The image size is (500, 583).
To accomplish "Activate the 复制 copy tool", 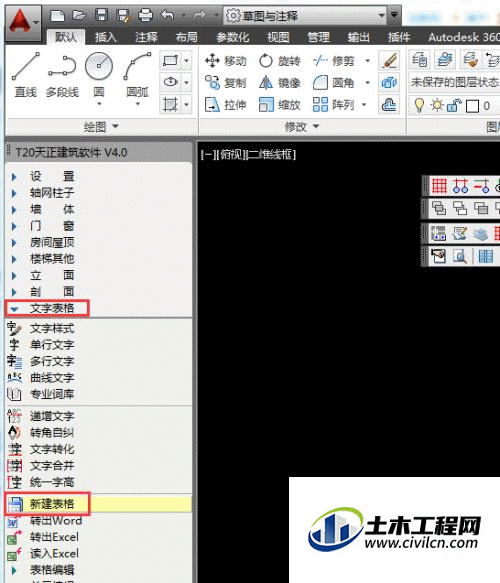I will (226, 83).
